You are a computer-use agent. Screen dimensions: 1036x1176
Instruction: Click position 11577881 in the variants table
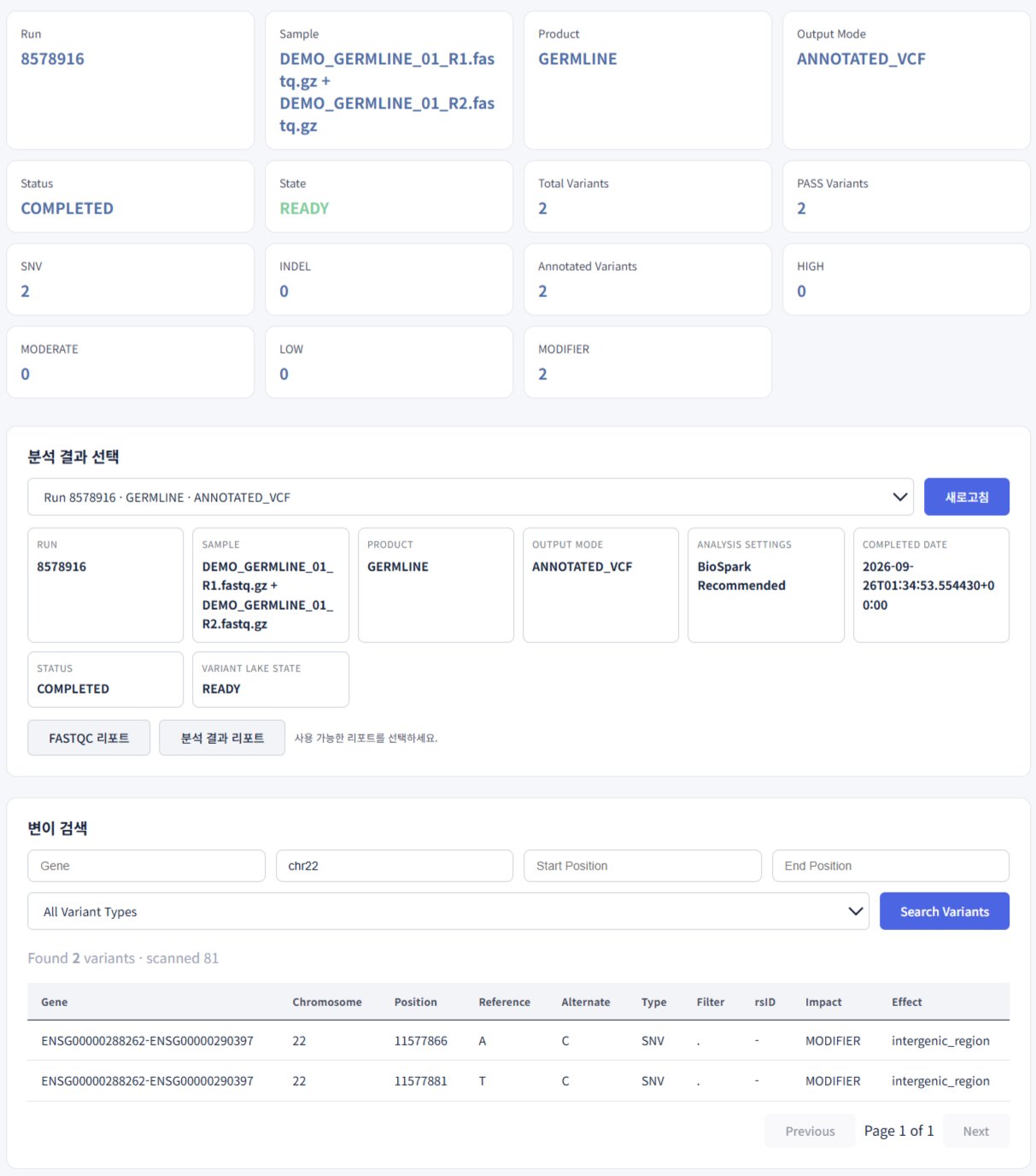(x=420, y=1081)
